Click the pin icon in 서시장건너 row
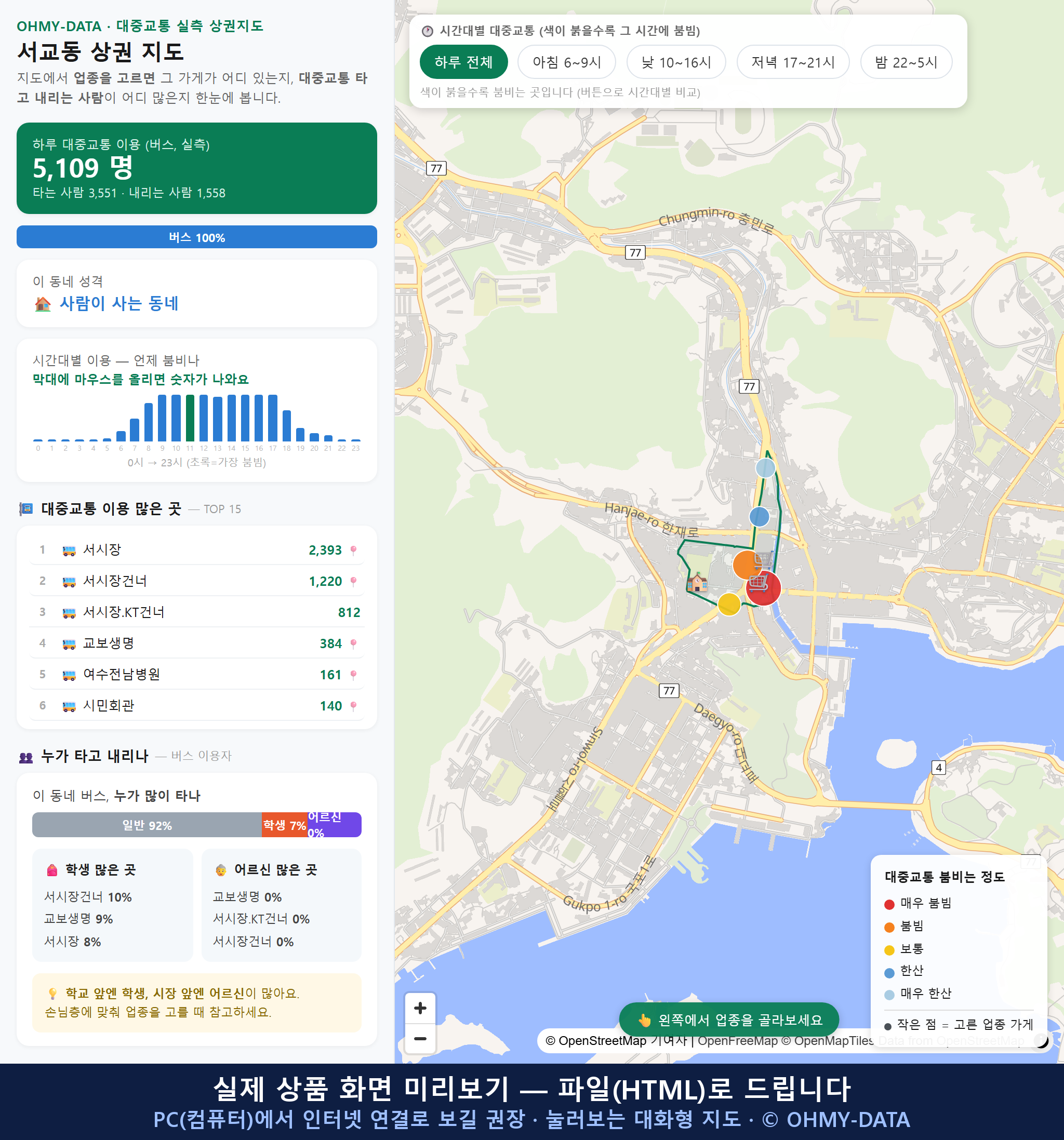 click(x=353, y=582)
